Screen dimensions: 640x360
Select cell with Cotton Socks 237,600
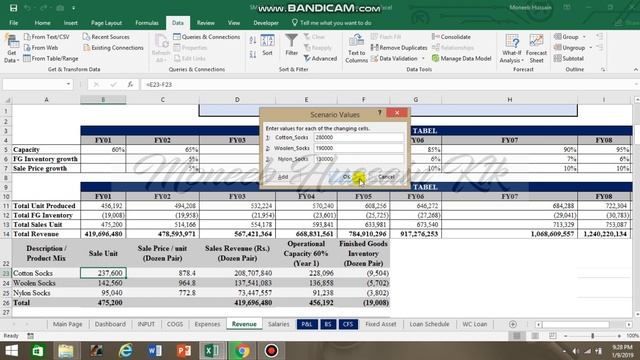click(x=103, y=273)
